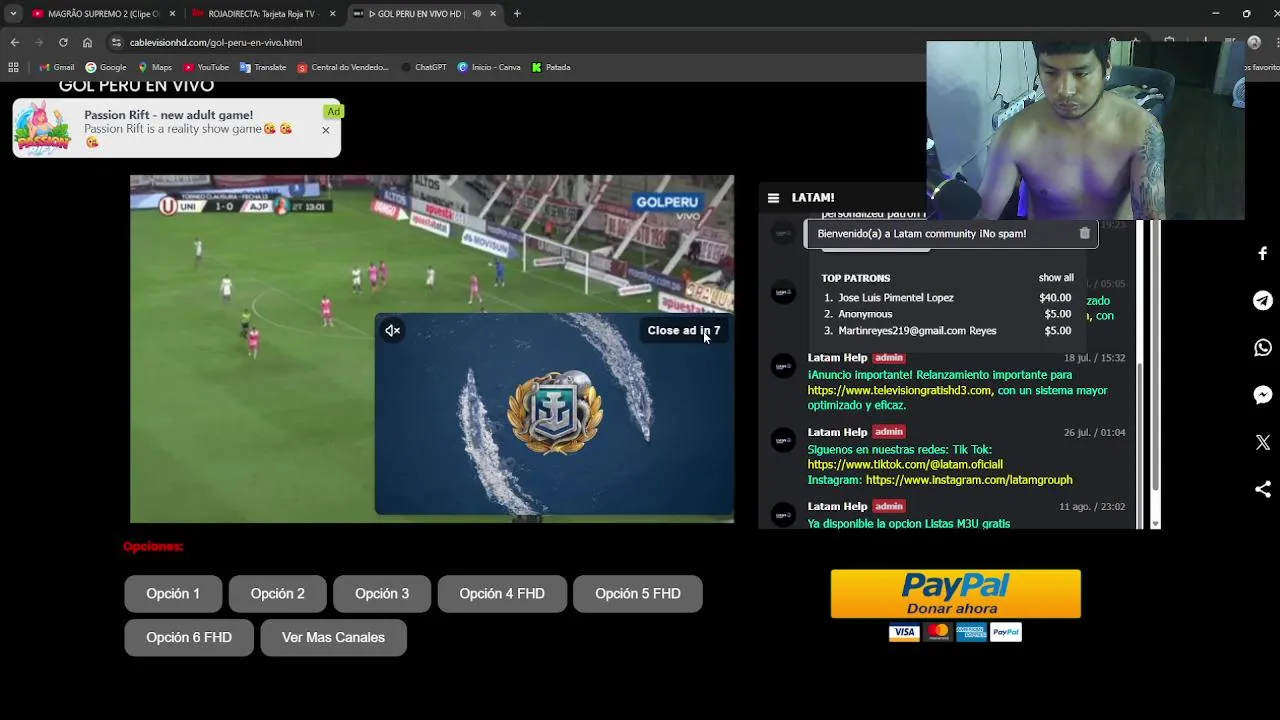Screen dimensions: 1280x720
Task: Close the GOL PERU EN VIVO tab
Action: (493, 14)
